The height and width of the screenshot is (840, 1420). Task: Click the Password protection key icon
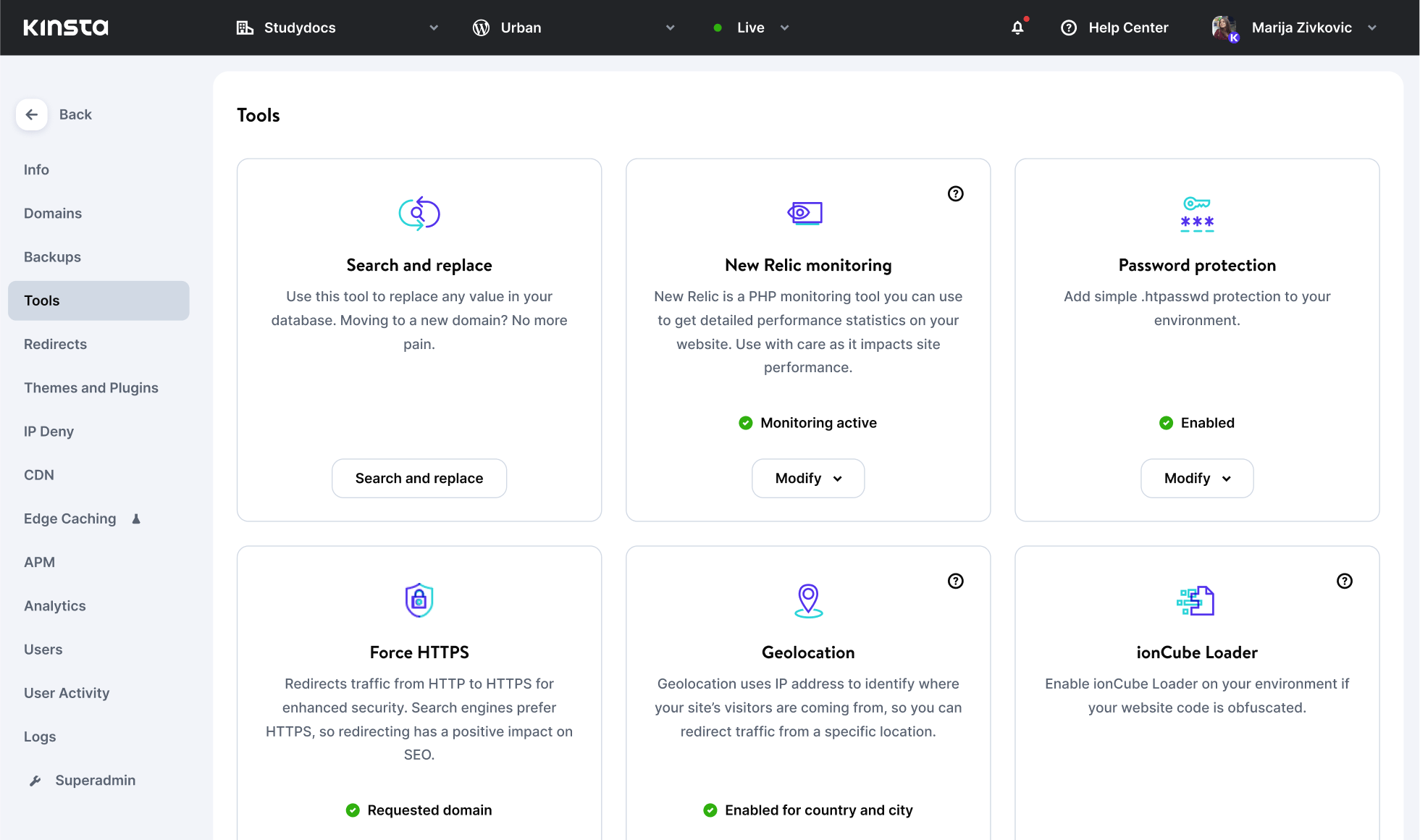pyautogui.click(x=1196, y=214)
